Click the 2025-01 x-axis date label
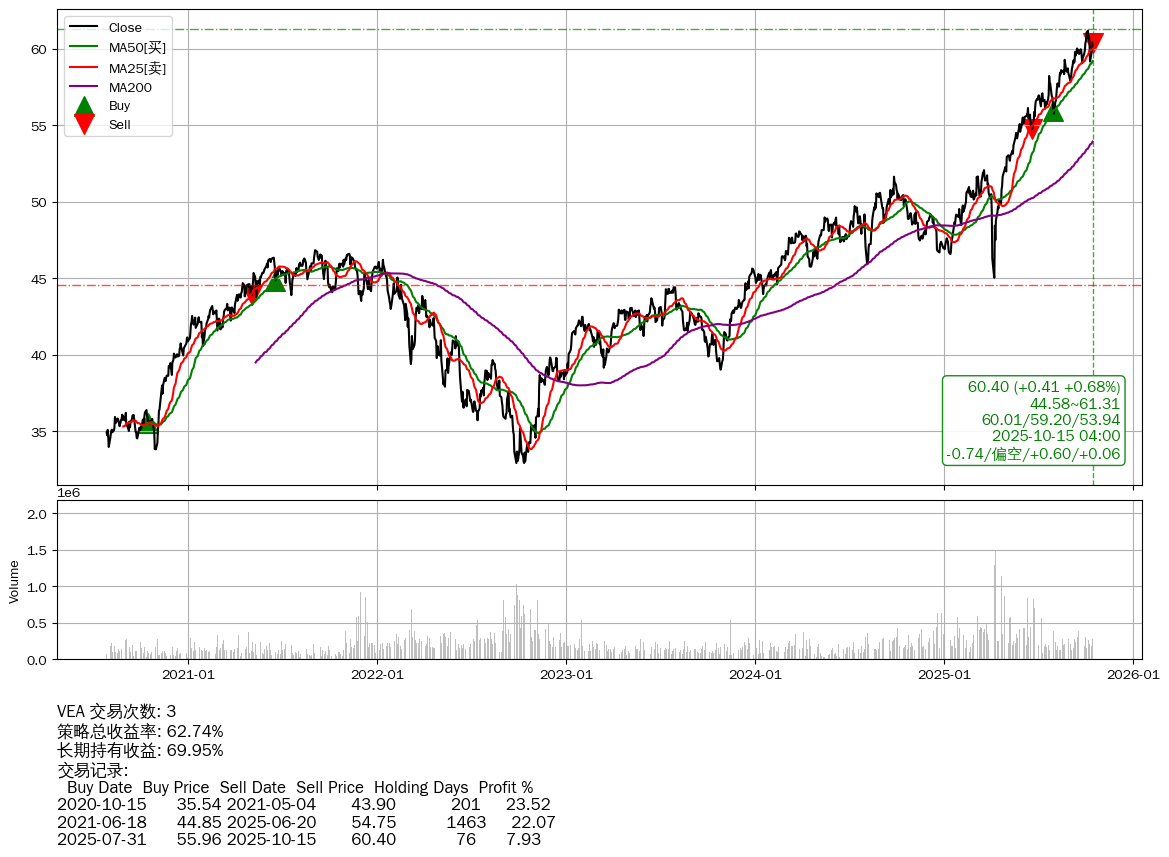Image resolution: width=1169 pixels, height=857 pixels. (x=944, y=675)
